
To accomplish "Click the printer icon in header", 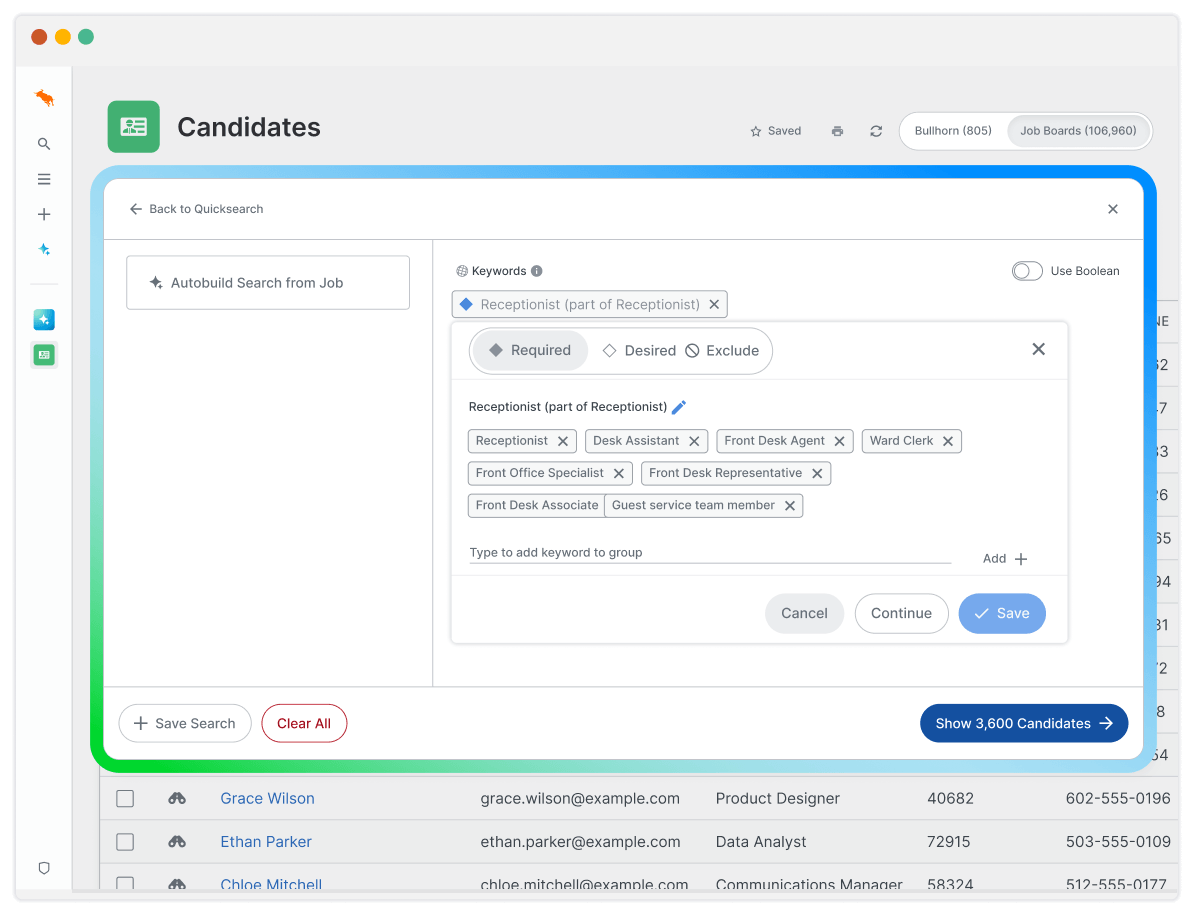I will pos(837,131).
